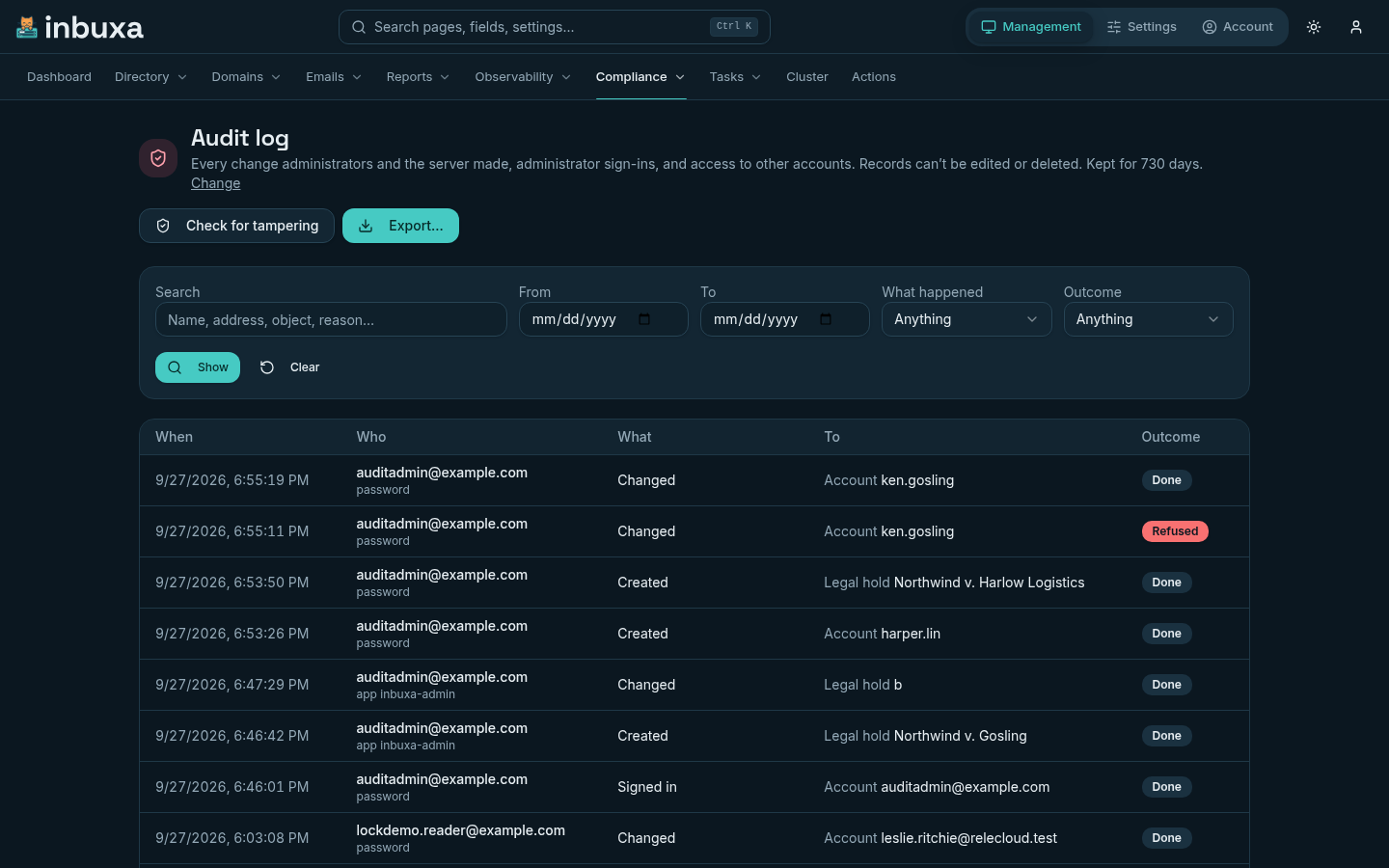Expand the Directory menu
This screenshot has width=1389, height=868.
(150, 77)
